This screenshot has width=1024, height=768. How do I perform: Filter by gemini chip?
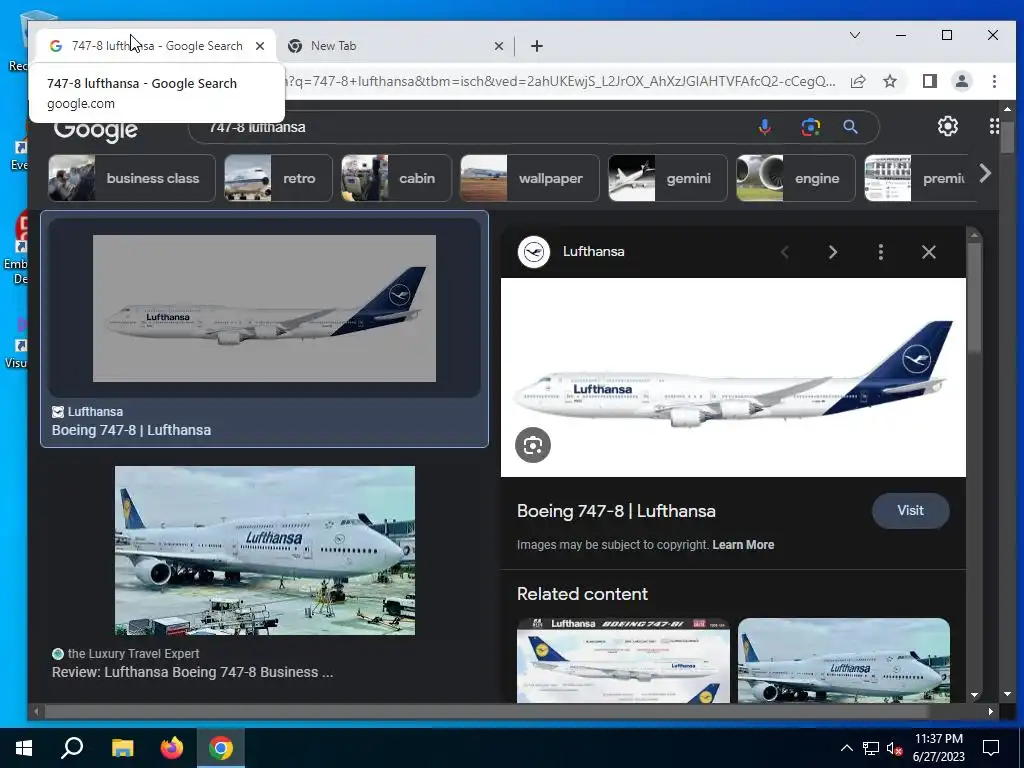click(667, 178)
